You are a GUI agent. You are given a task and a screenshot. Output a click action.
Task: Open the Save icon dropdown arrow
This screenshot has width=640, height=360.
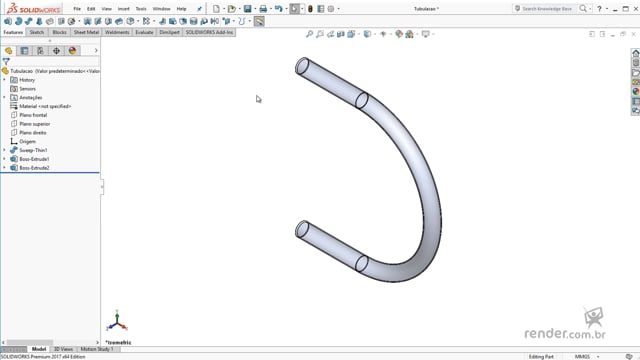click(x=255, y=9)
